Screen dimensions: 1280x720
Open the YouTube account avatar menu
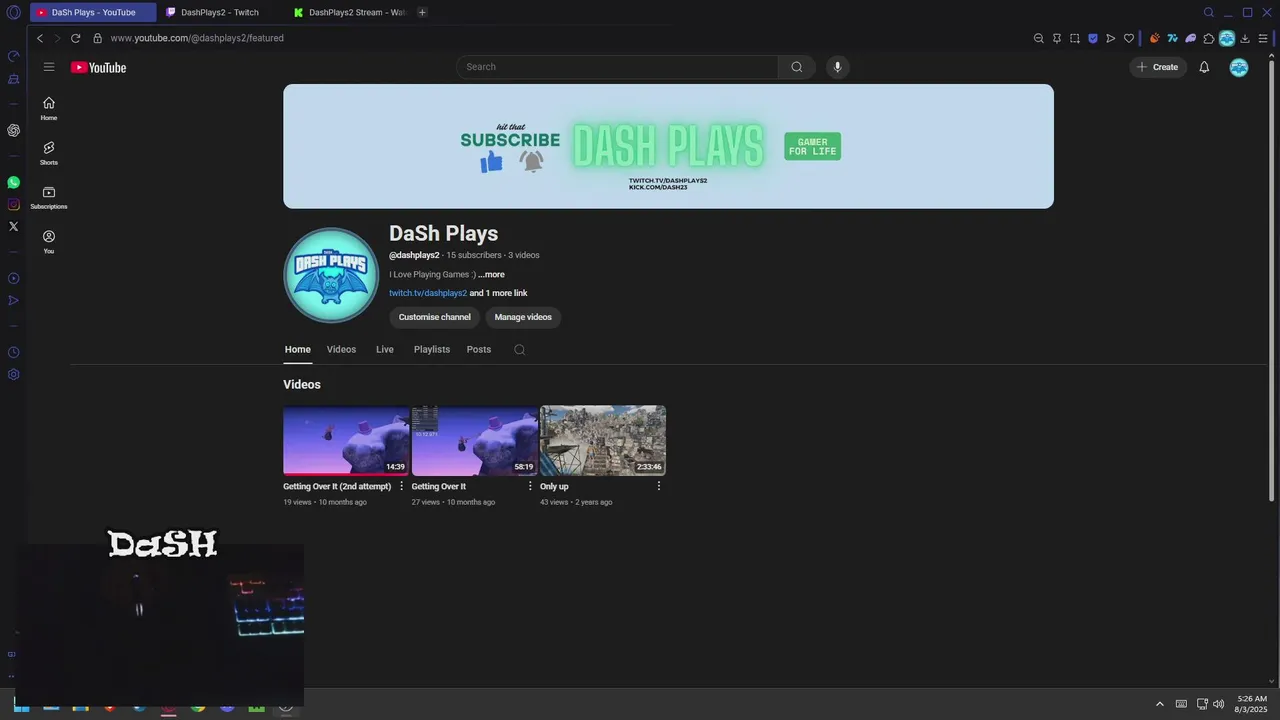click(x=1239, y=67)
